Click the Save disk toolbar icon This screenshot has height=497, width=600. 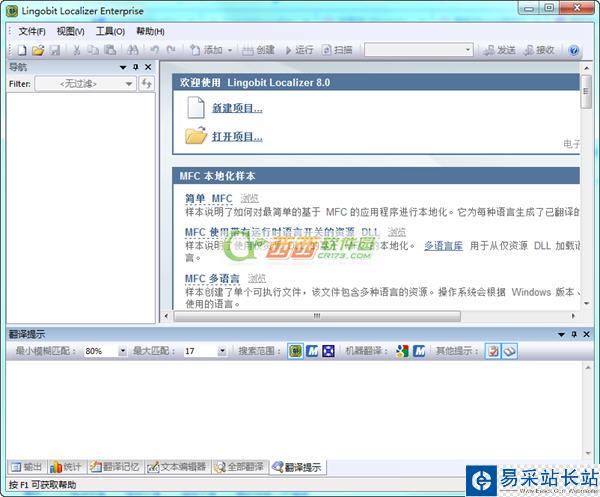pos(55,50)
